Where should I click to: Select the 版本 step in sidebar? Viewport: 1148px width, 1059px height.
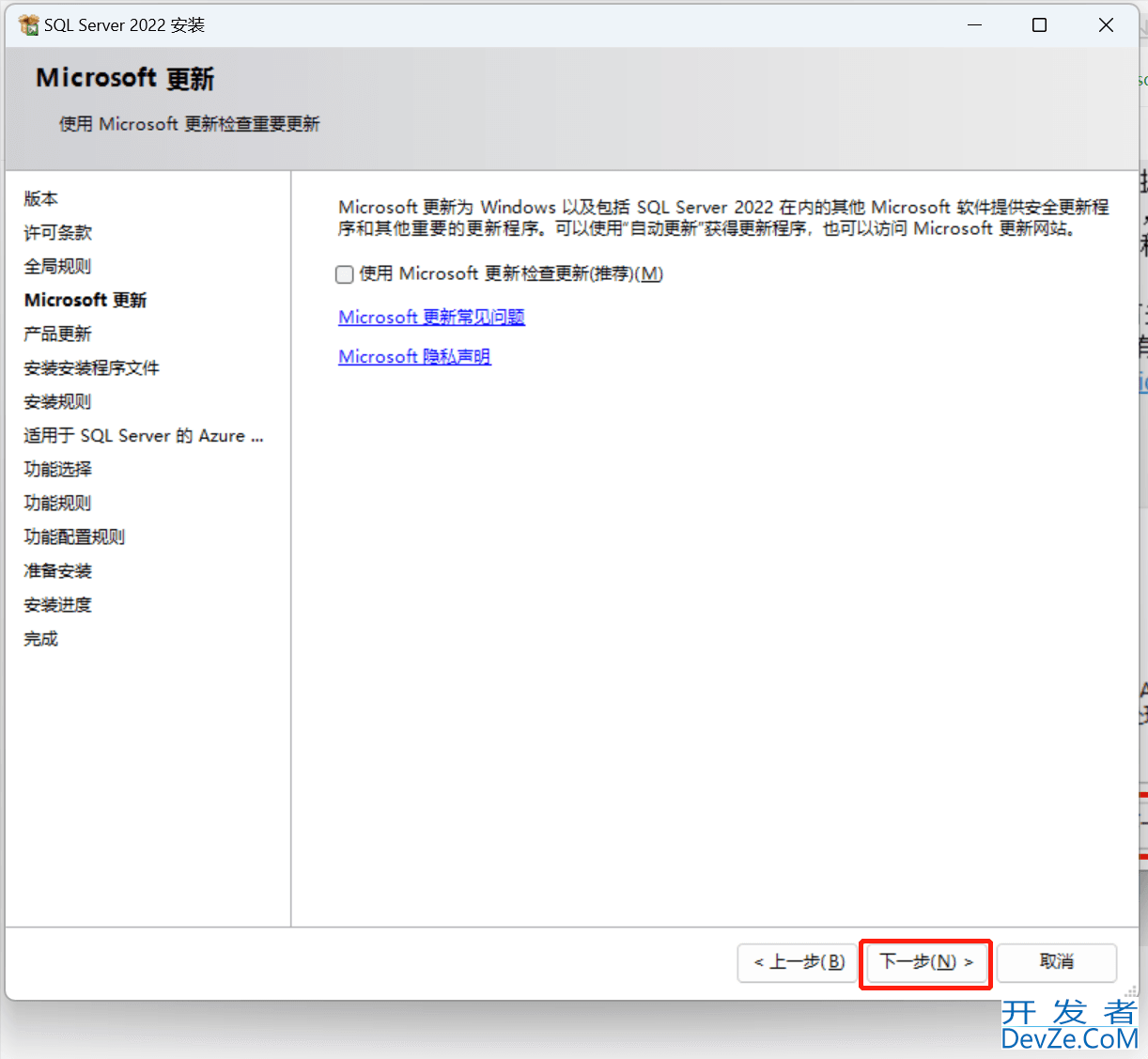41,199
